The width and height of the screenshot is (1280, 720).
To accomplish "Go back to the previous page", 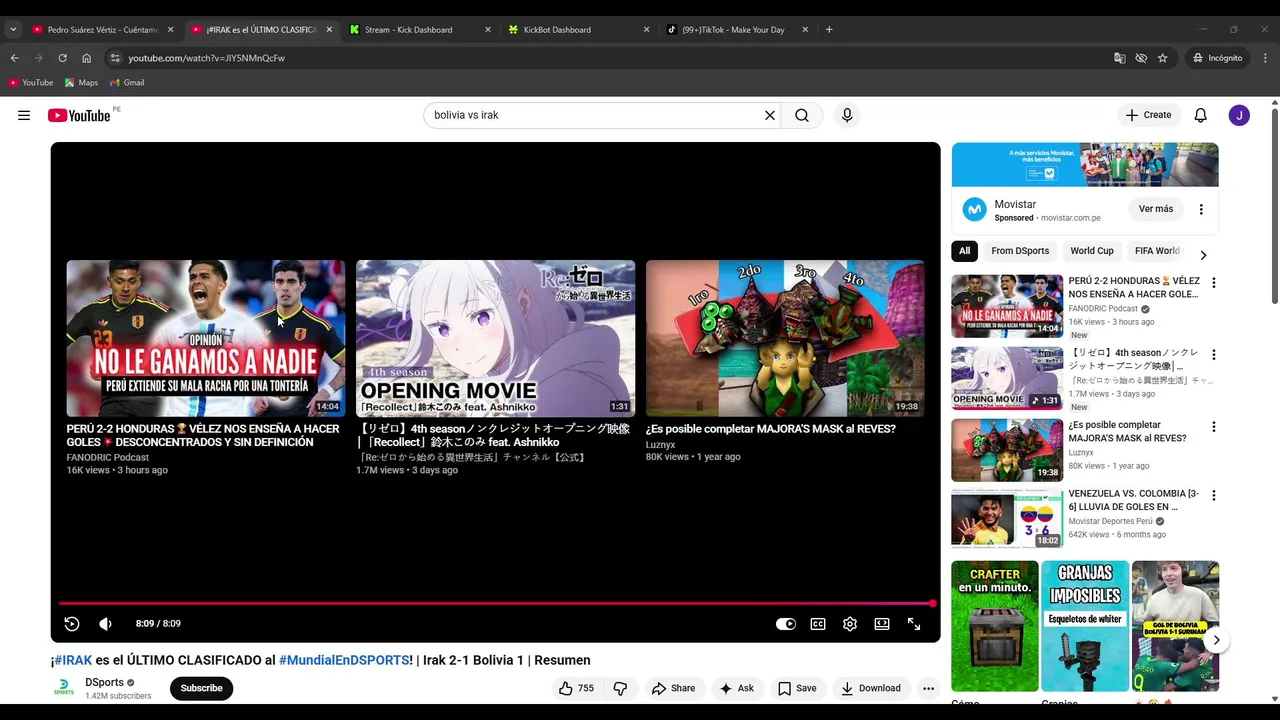I will 14,58.
